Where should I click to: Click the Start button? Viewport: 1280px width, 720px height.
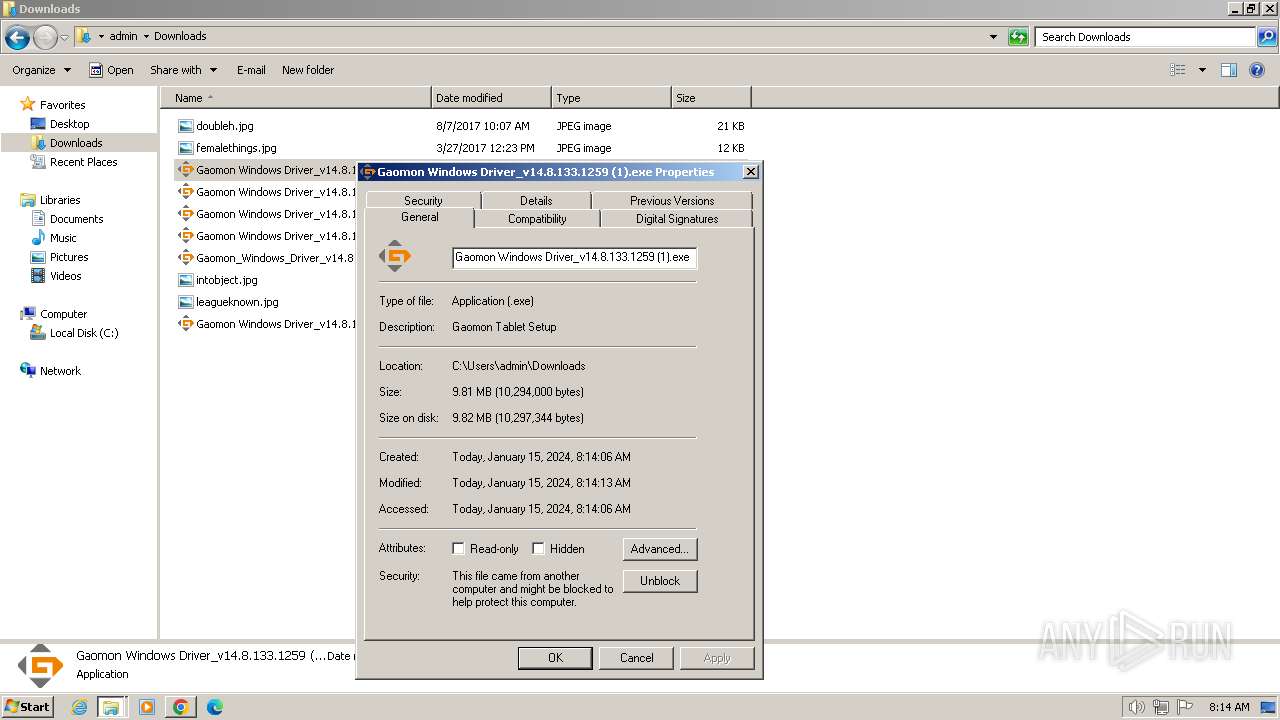pyautogui.click(x=27, y=707)
